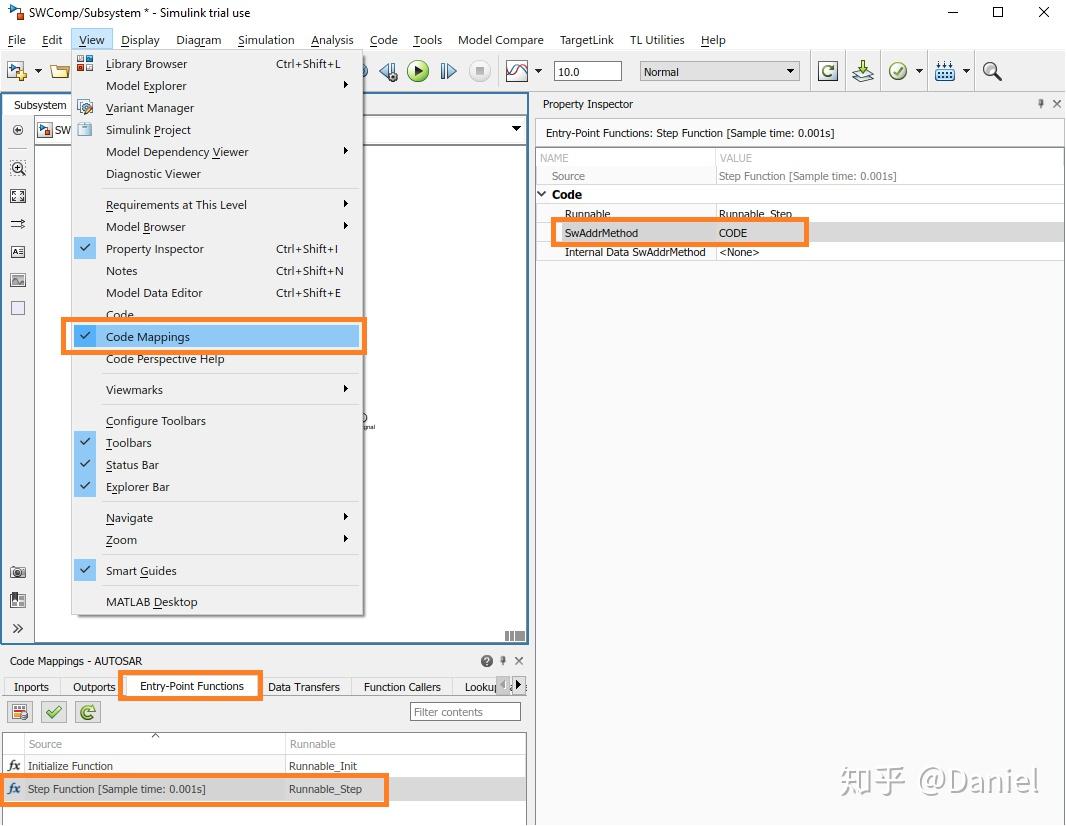The width and height of the screenshot is (1066, 826).
Task: Open Model Dependency Viewer submenu
Action: click(x=216, y=152)
